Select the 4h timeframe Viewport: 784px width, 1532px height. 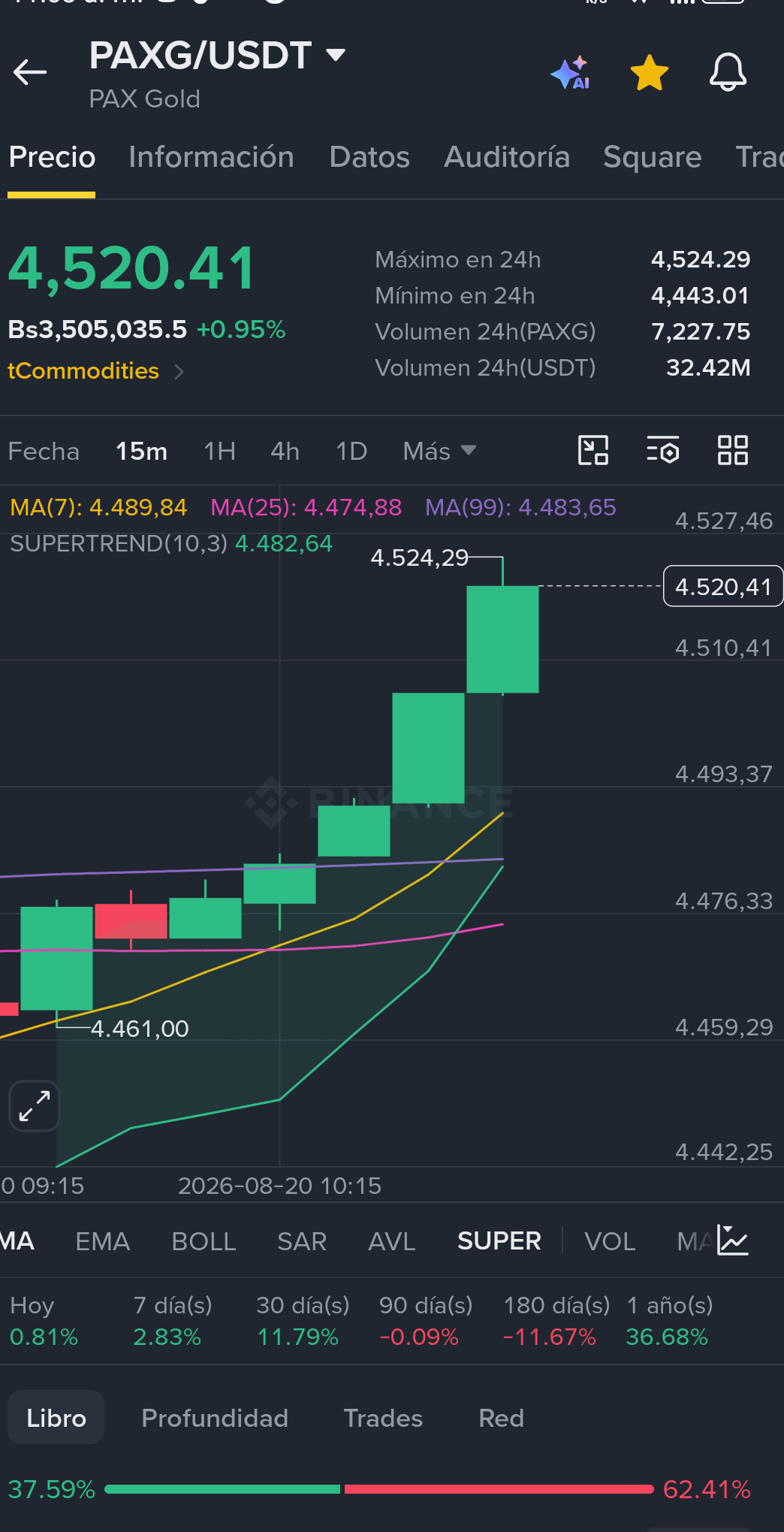tap(285, 452)
